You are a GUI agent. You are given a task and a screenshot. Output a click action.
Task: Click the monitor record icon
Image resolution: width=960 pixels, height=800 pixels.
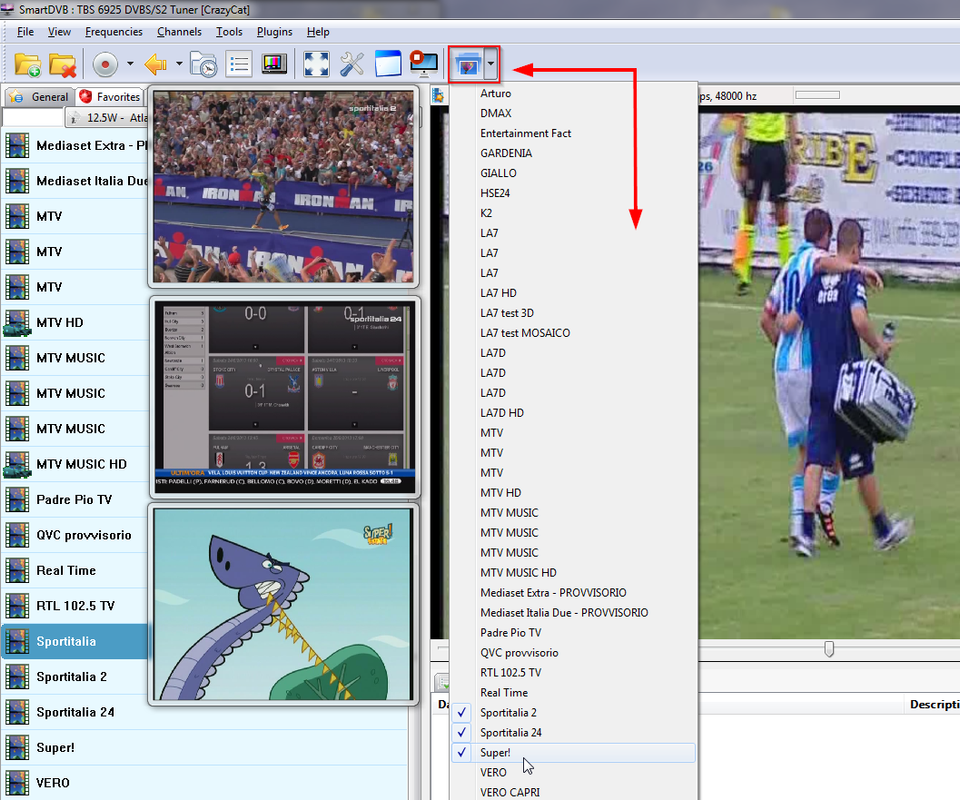coord(424,64)
